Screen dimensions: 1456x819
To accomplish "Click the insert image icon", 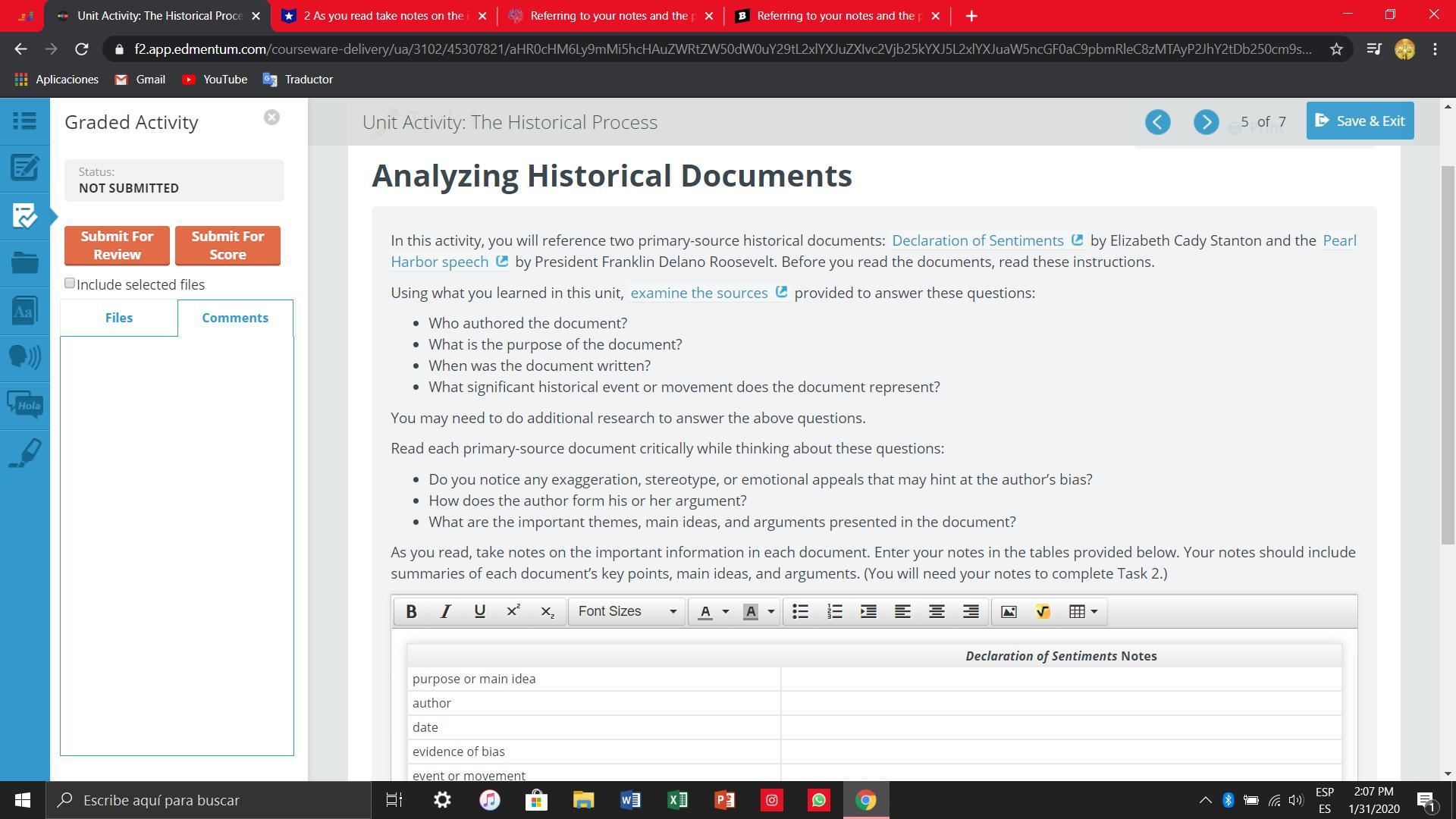I will (1009, 612).
